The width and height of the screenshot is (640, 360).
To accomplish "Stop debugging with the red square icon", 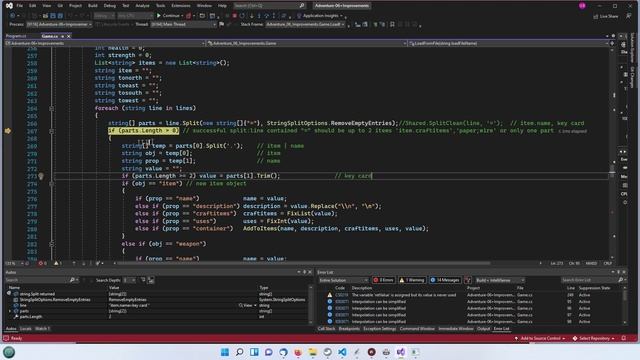I will 234,16.
